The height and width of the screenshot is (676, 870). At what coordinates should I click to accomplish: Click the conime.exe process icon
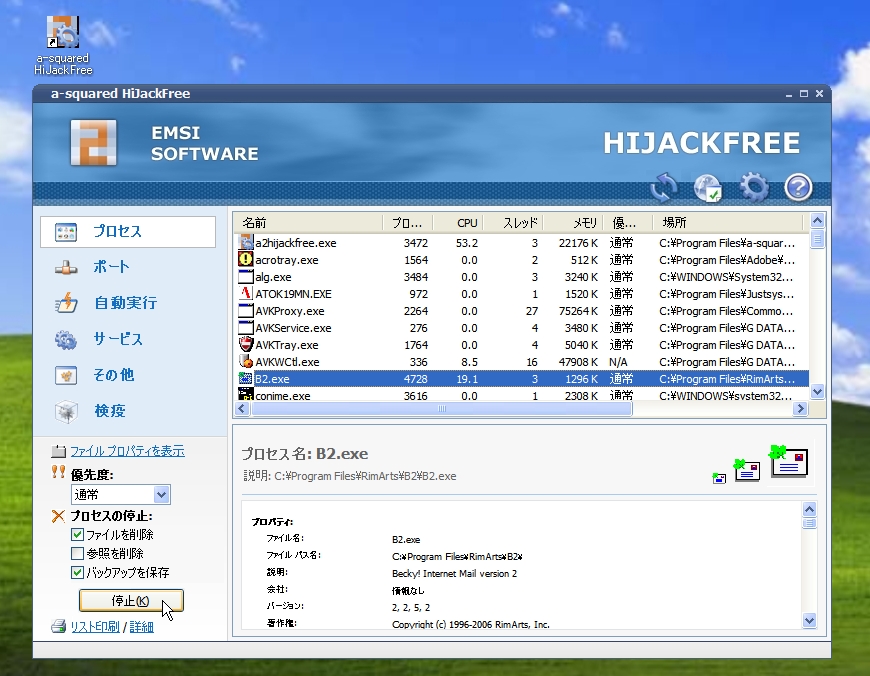[246, 395]
